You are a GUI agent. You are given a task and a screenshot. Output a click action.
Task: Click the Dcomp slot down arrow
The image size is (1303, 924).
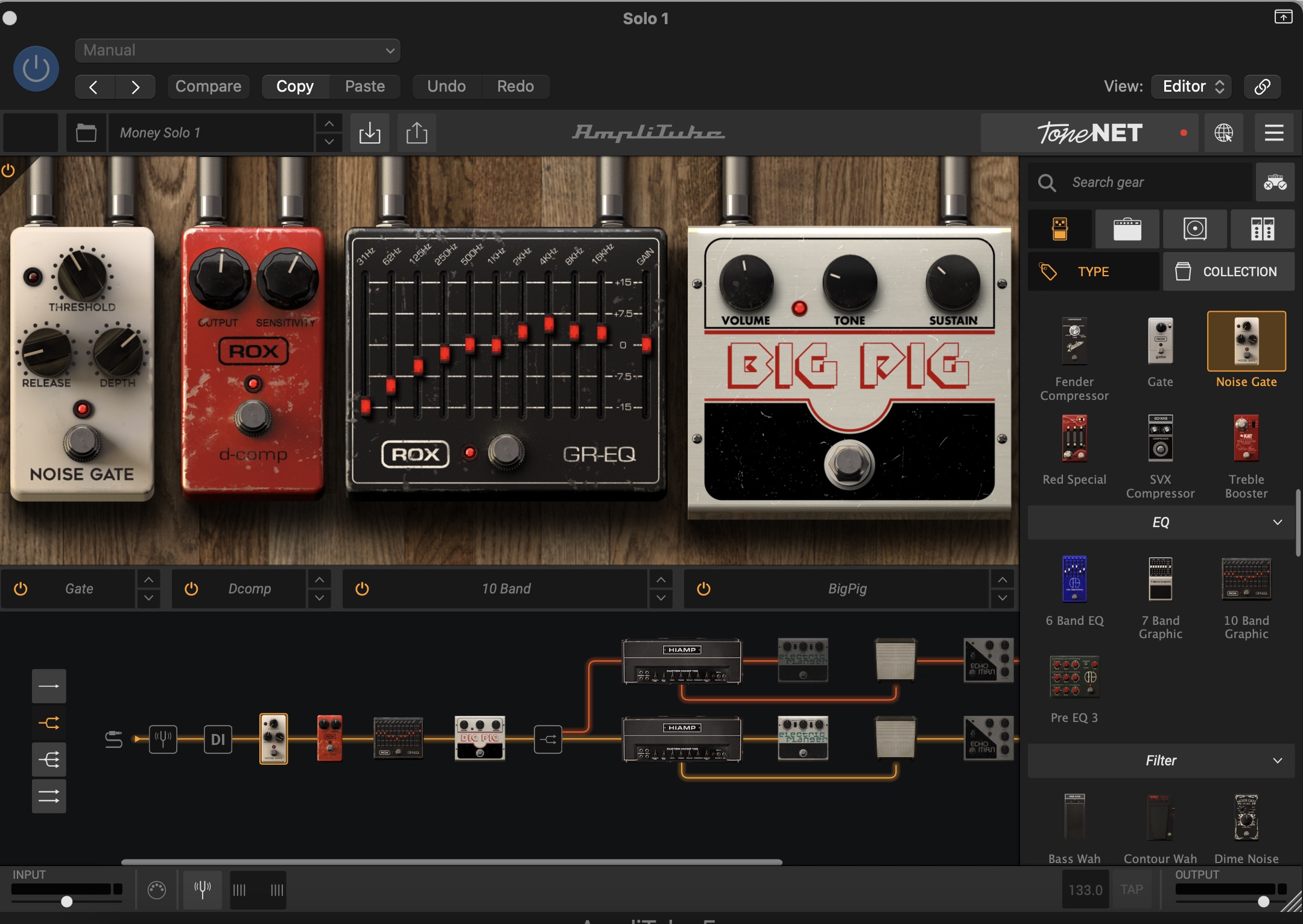(319, 598)
